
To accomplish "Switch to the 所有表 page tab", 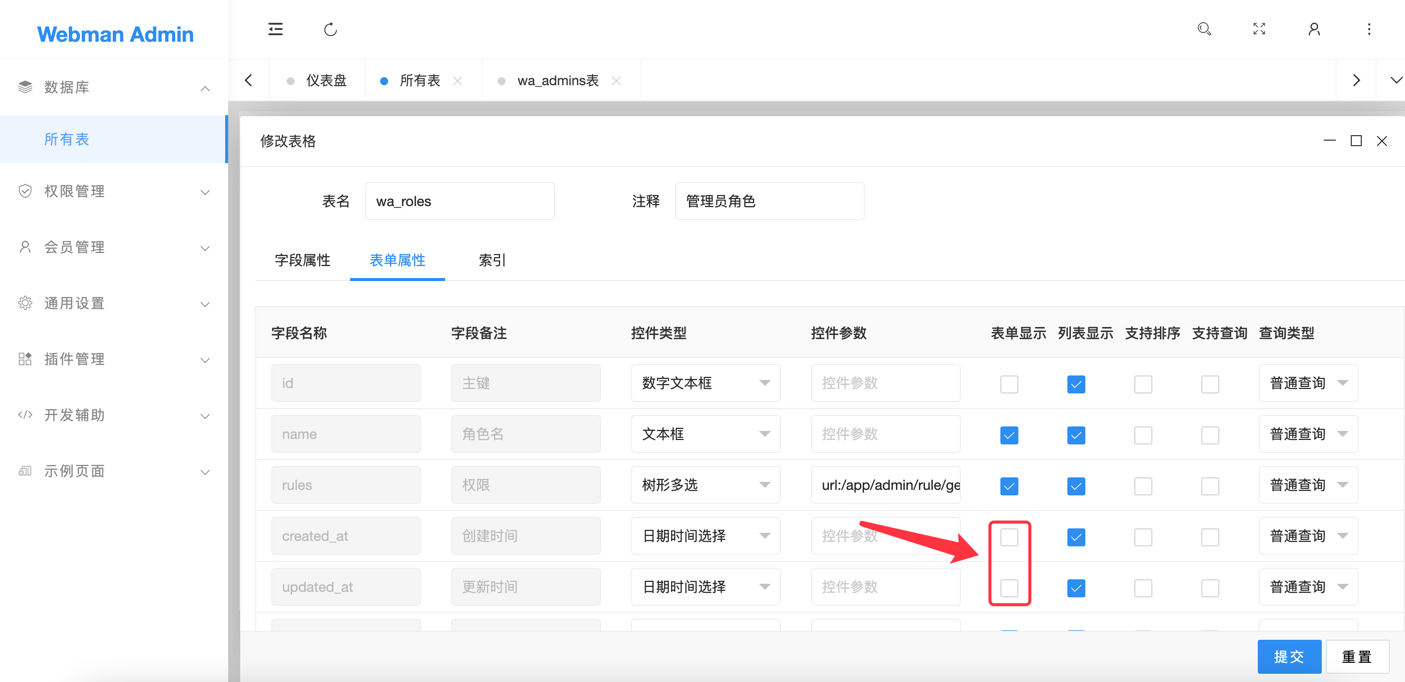I will tap(420, 81).
